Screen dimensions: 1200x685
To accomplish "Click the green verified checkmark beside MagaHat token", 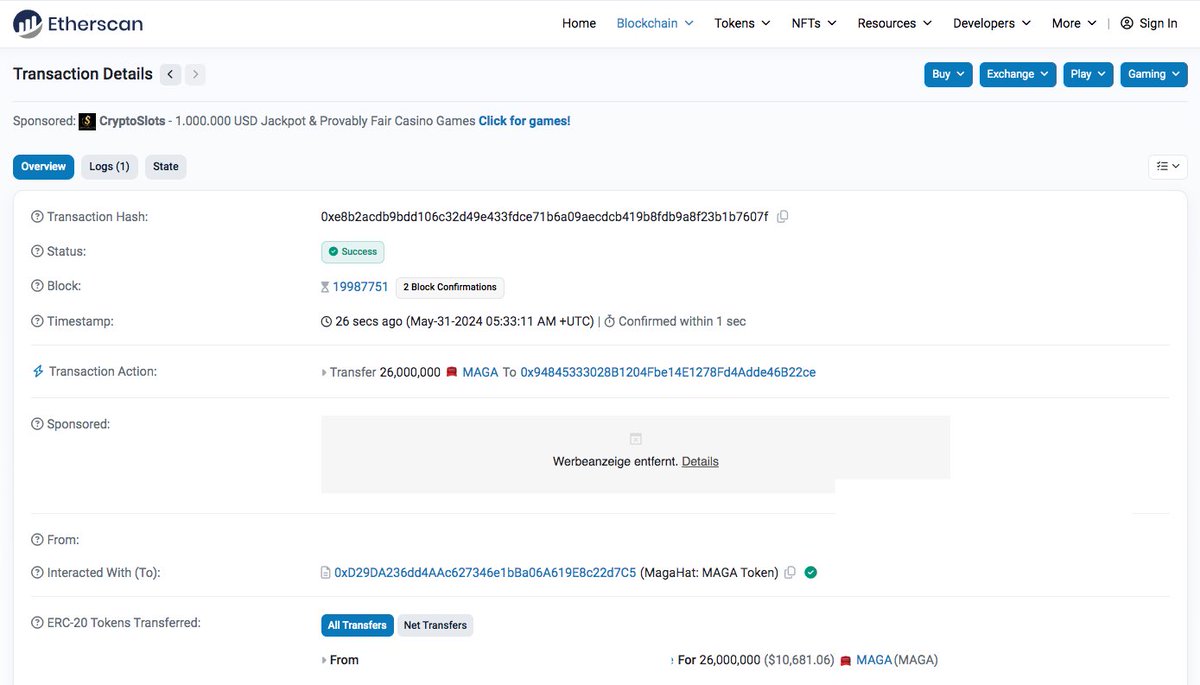I will click(810, 572).
